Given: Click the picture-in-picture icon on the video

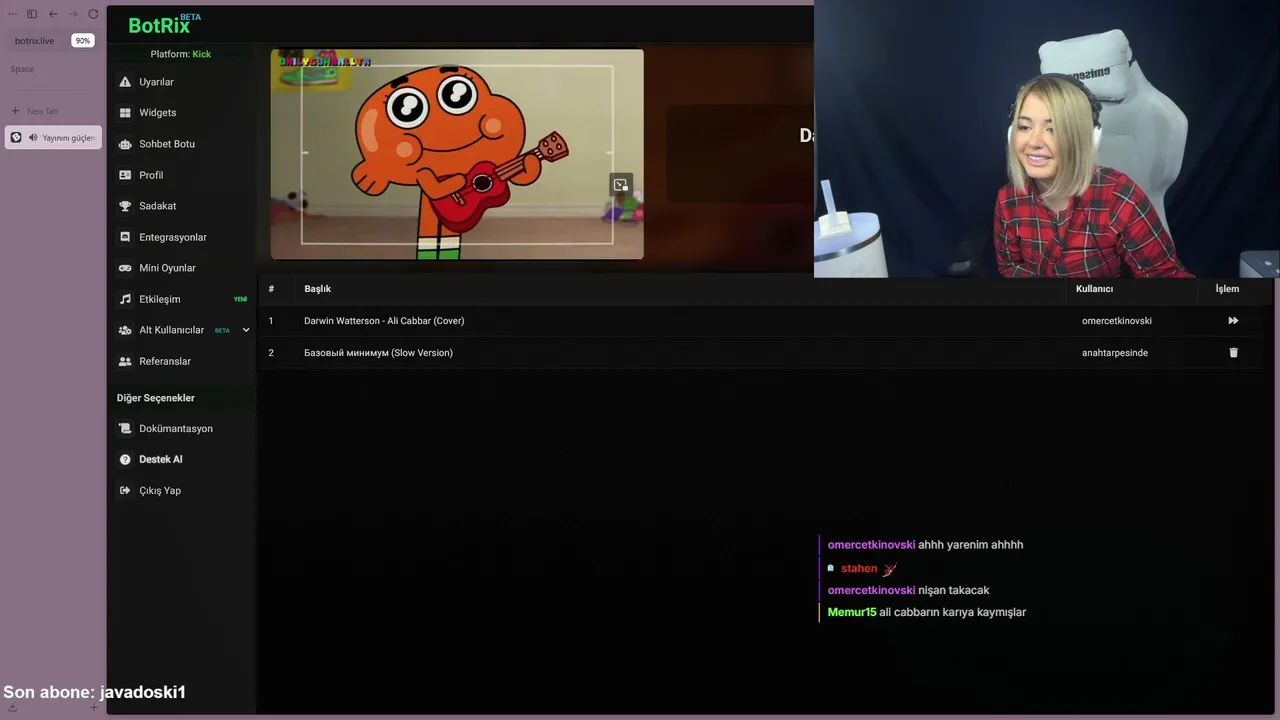Looking at the screenshot, I should [621, 185].
